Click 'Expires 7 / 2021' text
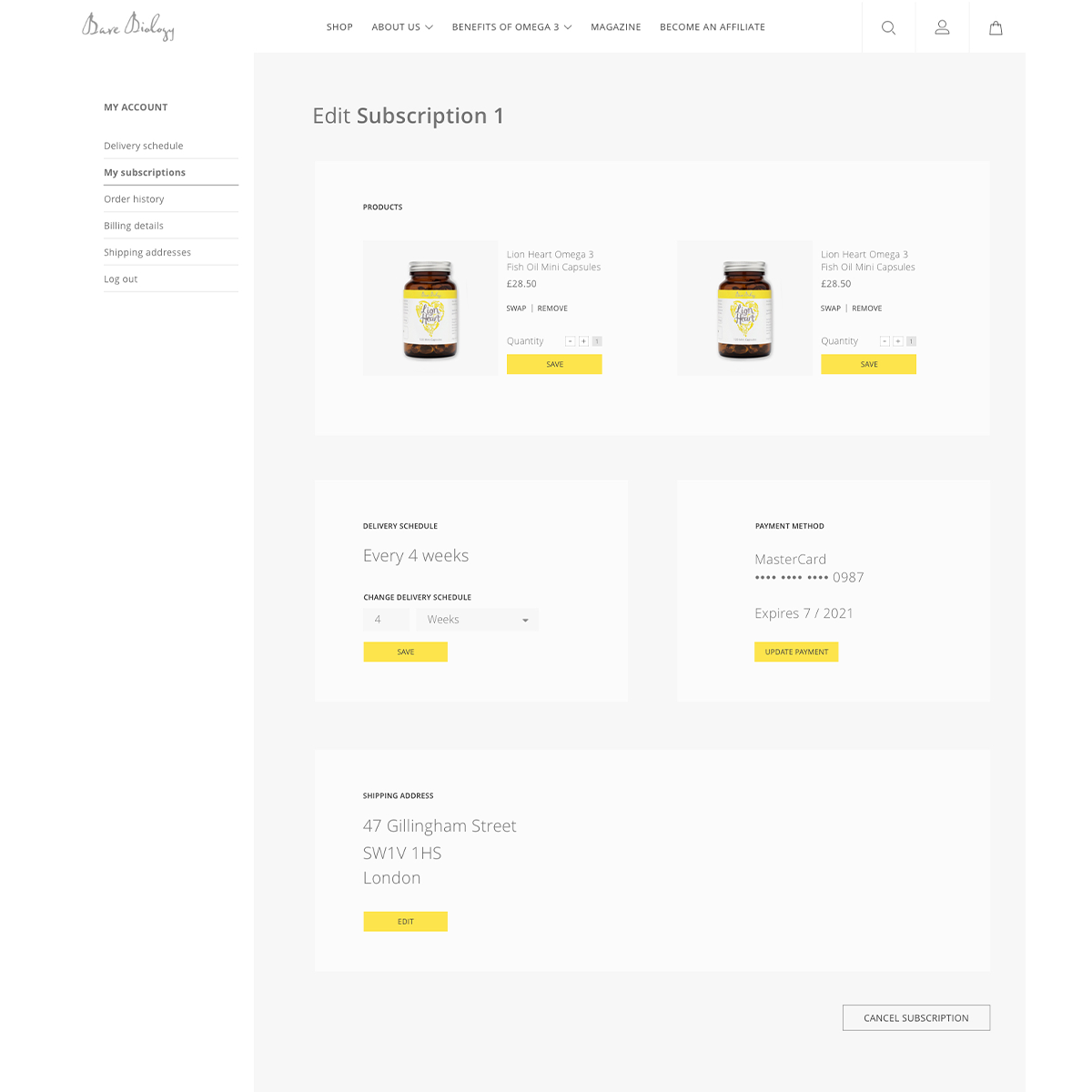 [x=804, y=613]
